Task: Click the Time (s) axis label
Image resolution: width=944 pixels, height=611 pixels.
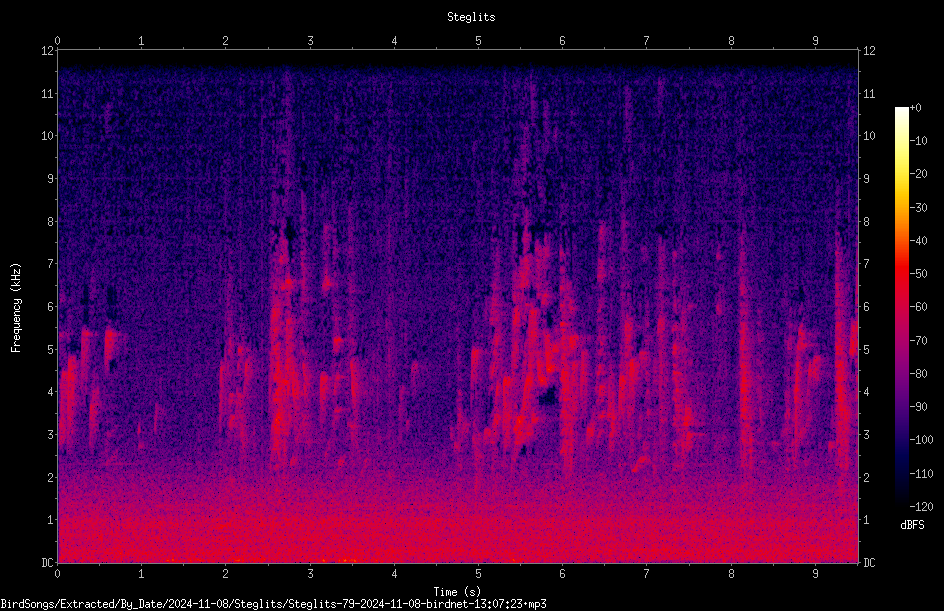Action: (457, 592)
